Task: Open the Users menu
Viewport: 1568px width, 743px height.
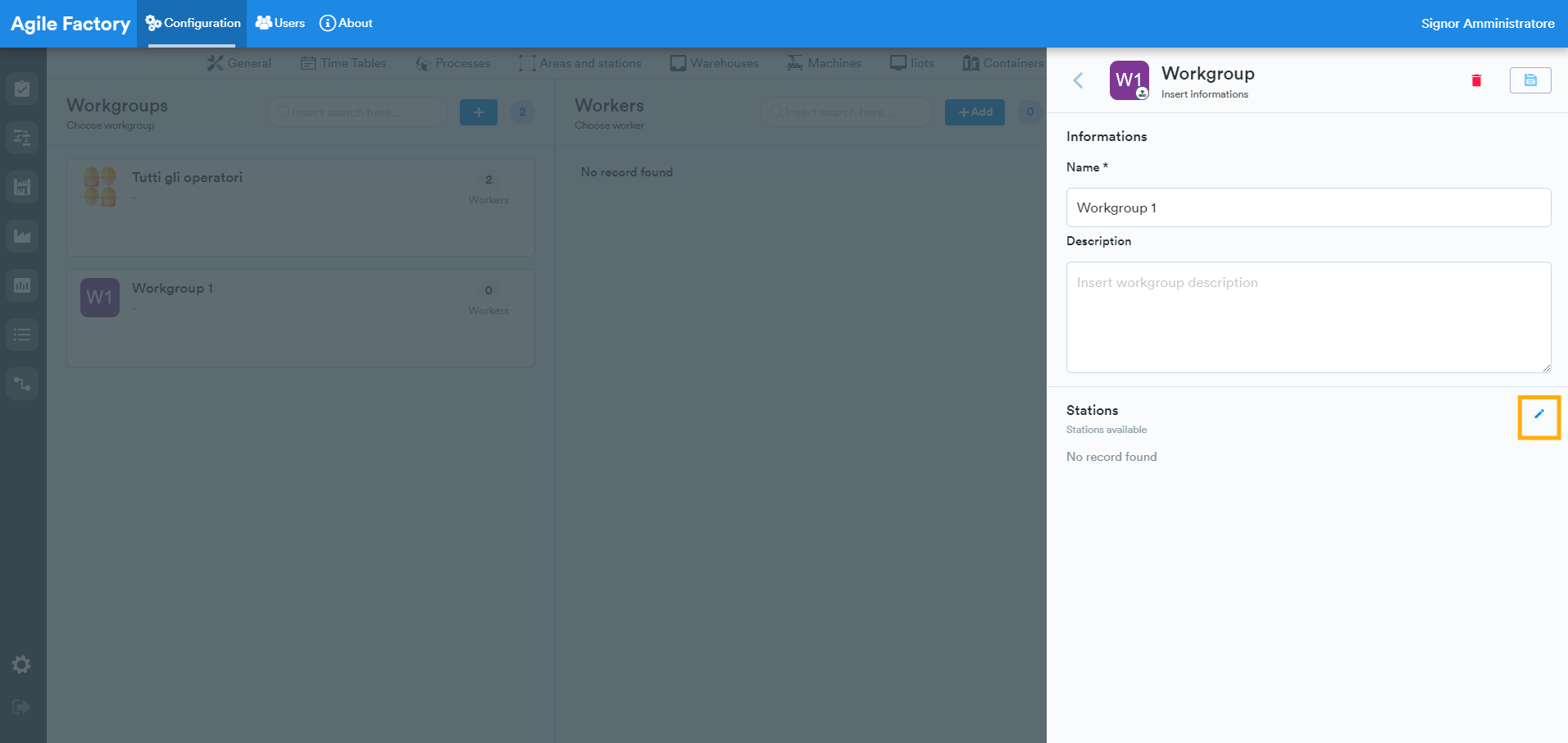Action: [x=280, y=23]
